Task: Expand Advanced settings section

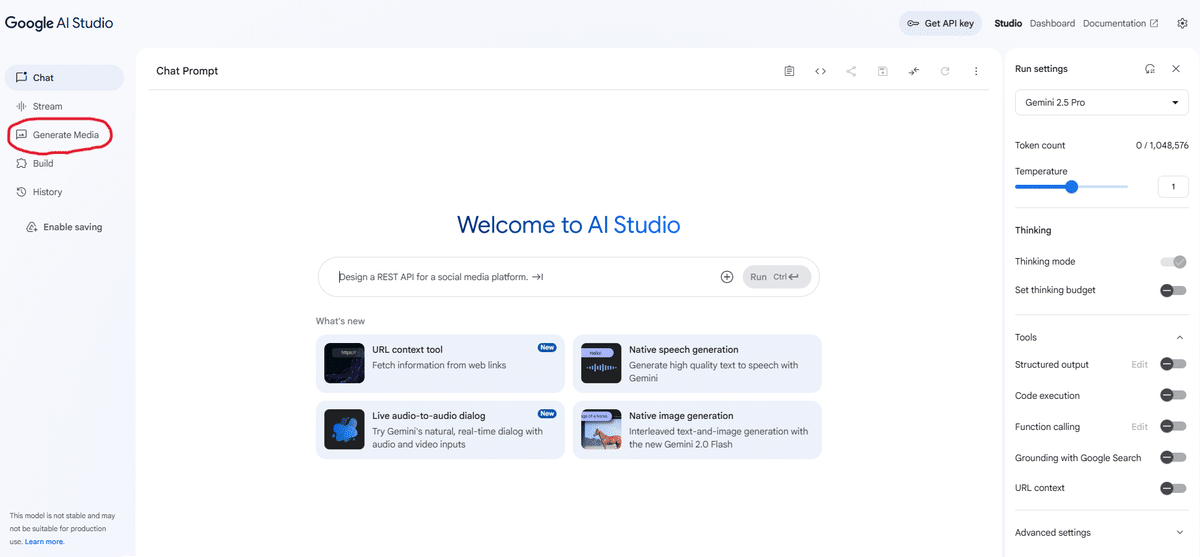Action: (1101, 533)
